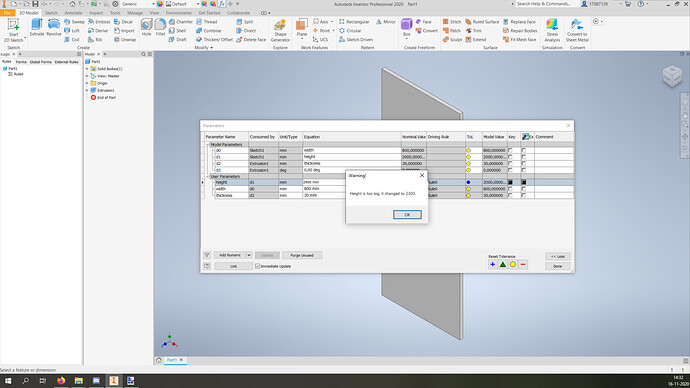Check the Key box for width parameter
This screenshot has height=388, width=690.
tap(510, 189)
